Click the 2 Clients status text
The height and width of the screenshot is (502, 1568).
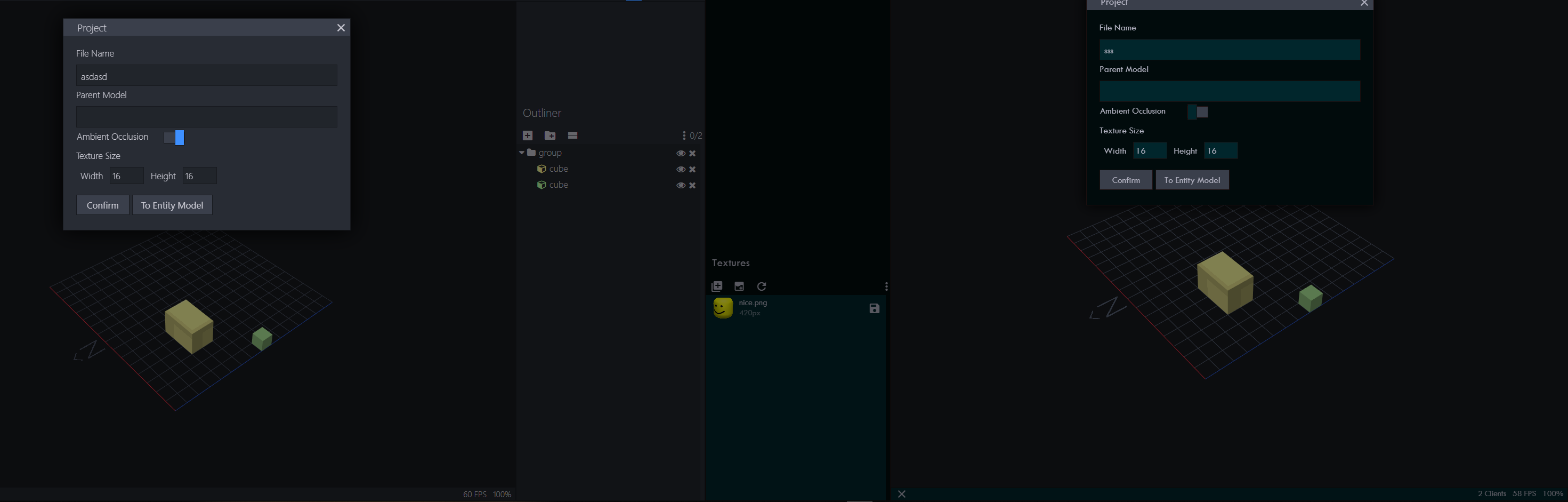[1491, 493]
